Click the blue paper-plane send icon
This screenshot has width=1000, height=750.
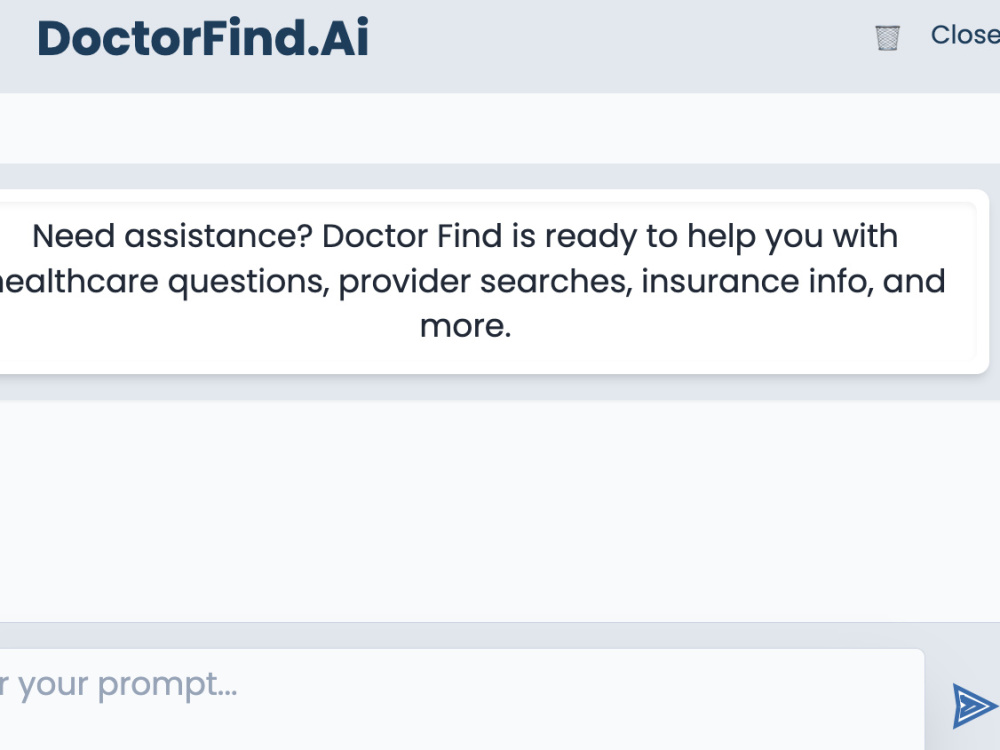click(x=974, y=705)
